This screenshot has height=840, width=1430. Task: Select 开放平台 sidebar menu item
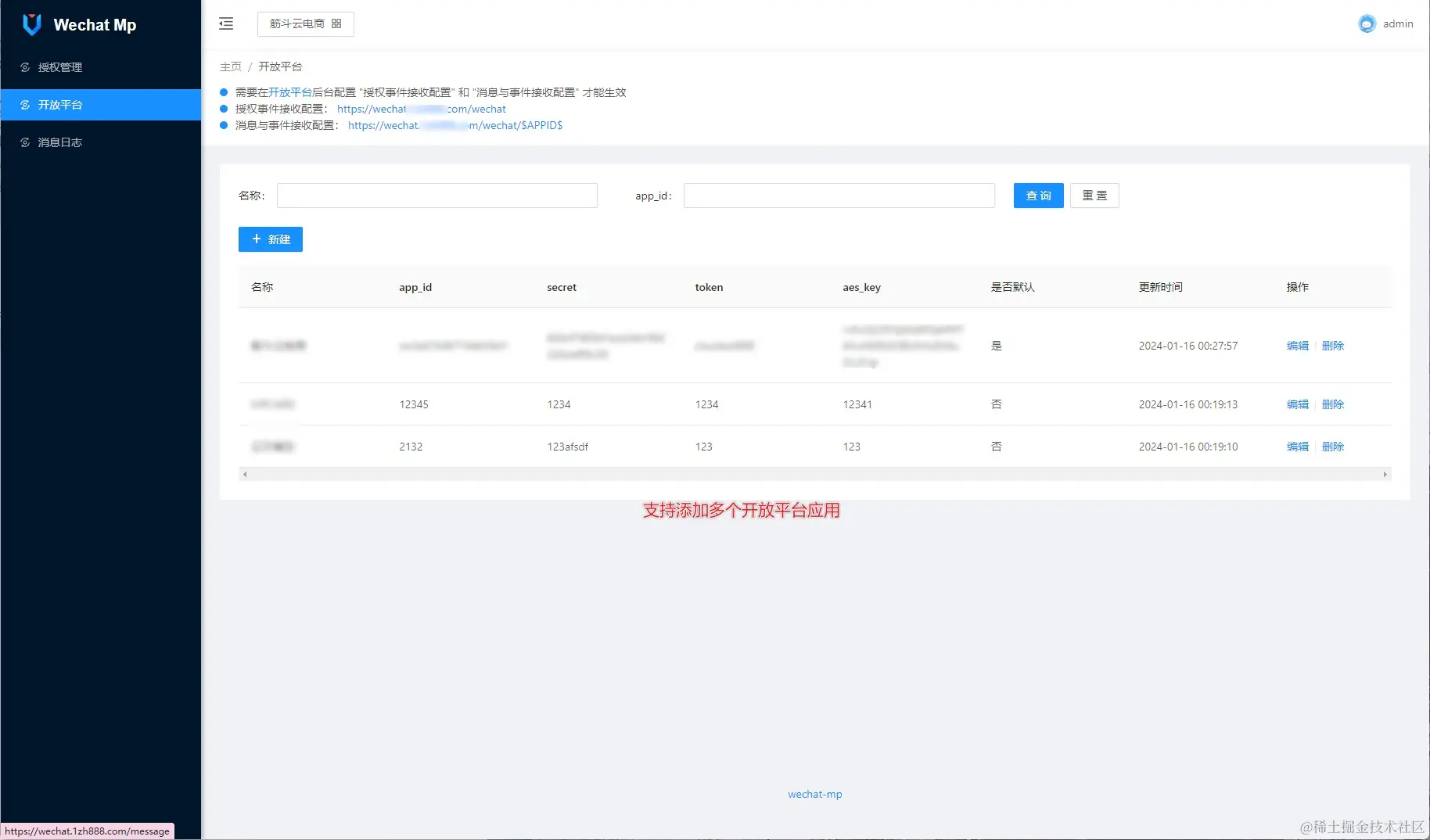pos(100,105)
